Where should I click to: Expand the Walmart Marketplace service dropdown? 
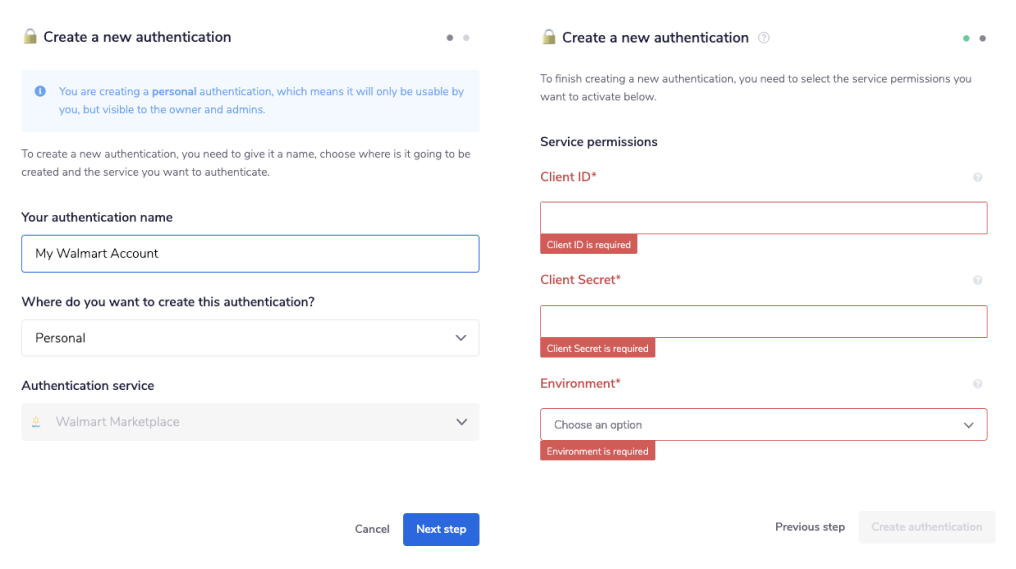pos(250,422)
